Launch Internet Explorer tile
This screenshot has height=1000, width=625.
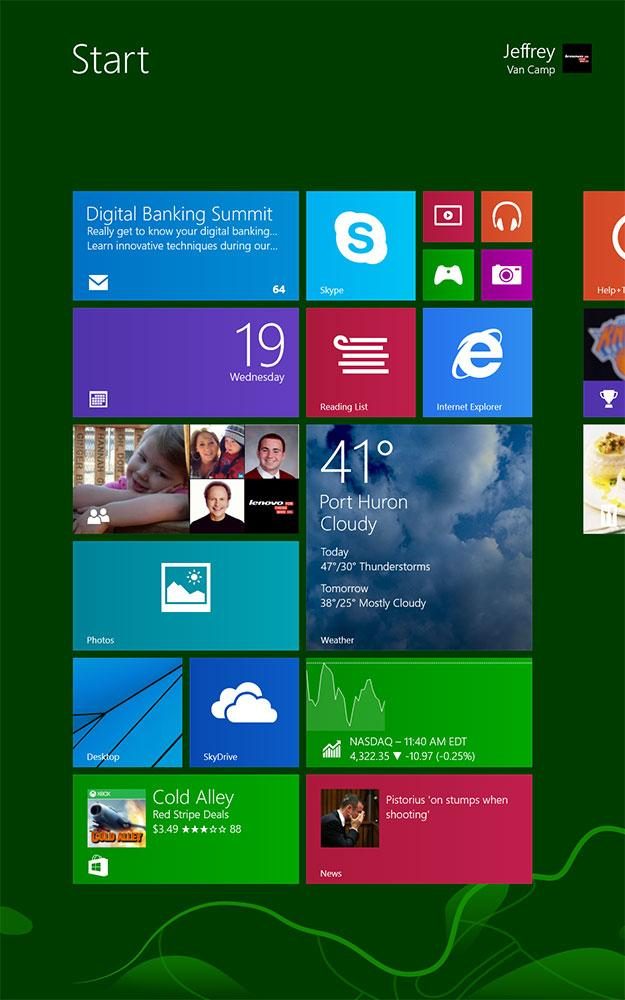477,362
